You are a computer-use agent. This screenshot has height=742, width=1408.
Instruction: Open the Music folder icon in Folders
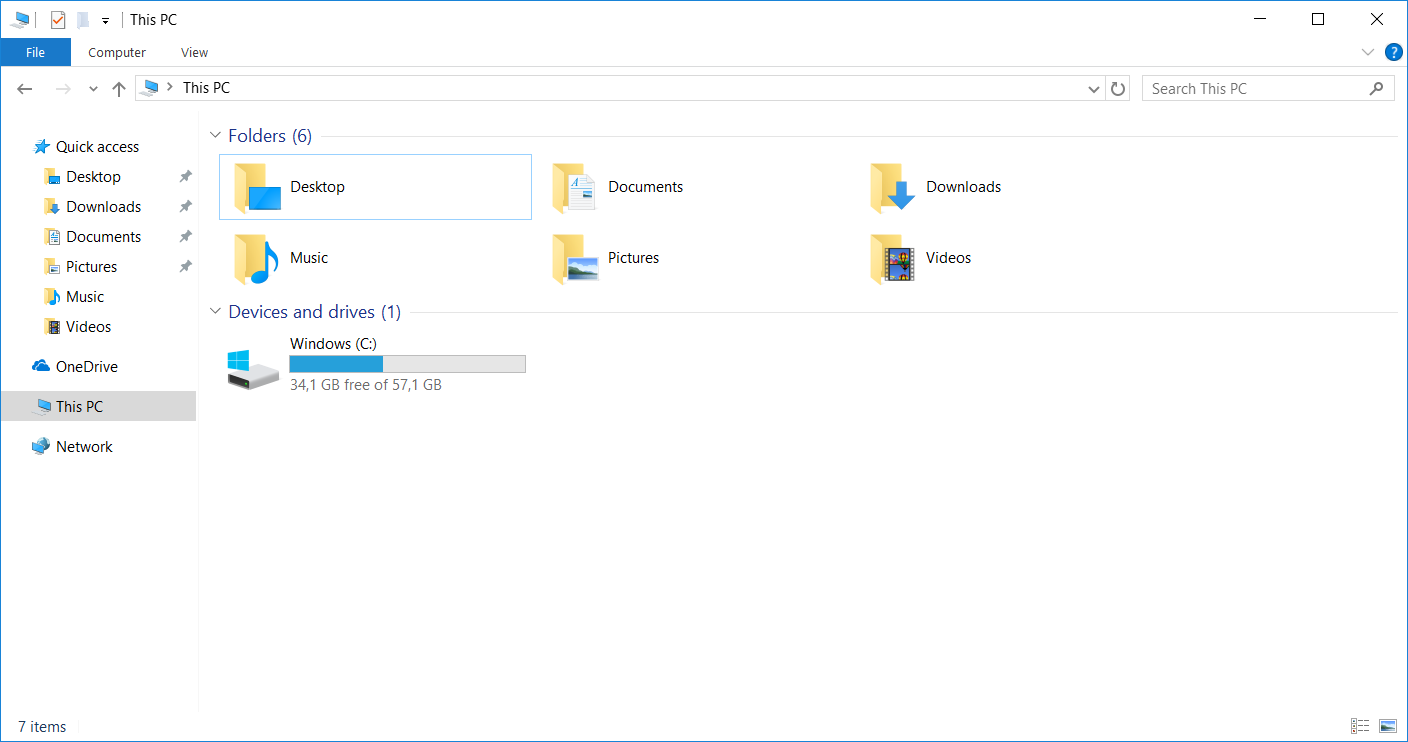click(257, 258)
